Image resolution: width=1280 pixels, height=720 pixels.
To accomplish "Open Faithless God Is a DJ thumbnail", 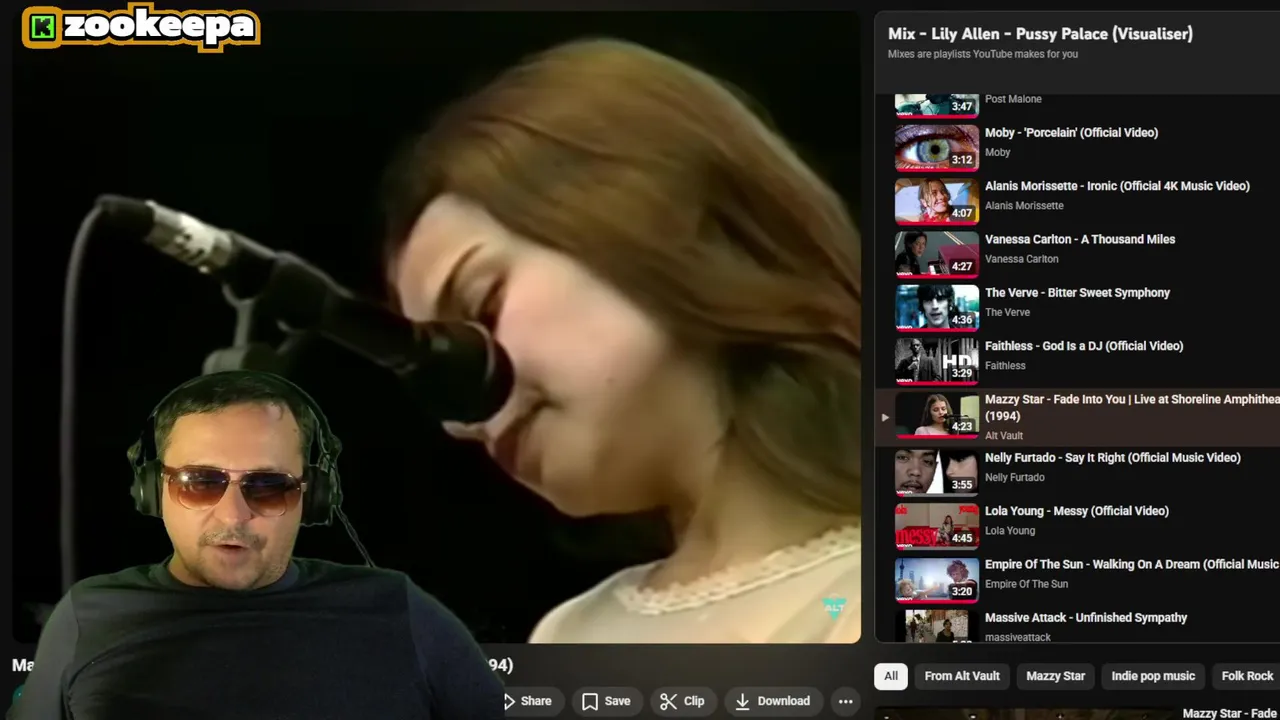I will click(937, 361).
